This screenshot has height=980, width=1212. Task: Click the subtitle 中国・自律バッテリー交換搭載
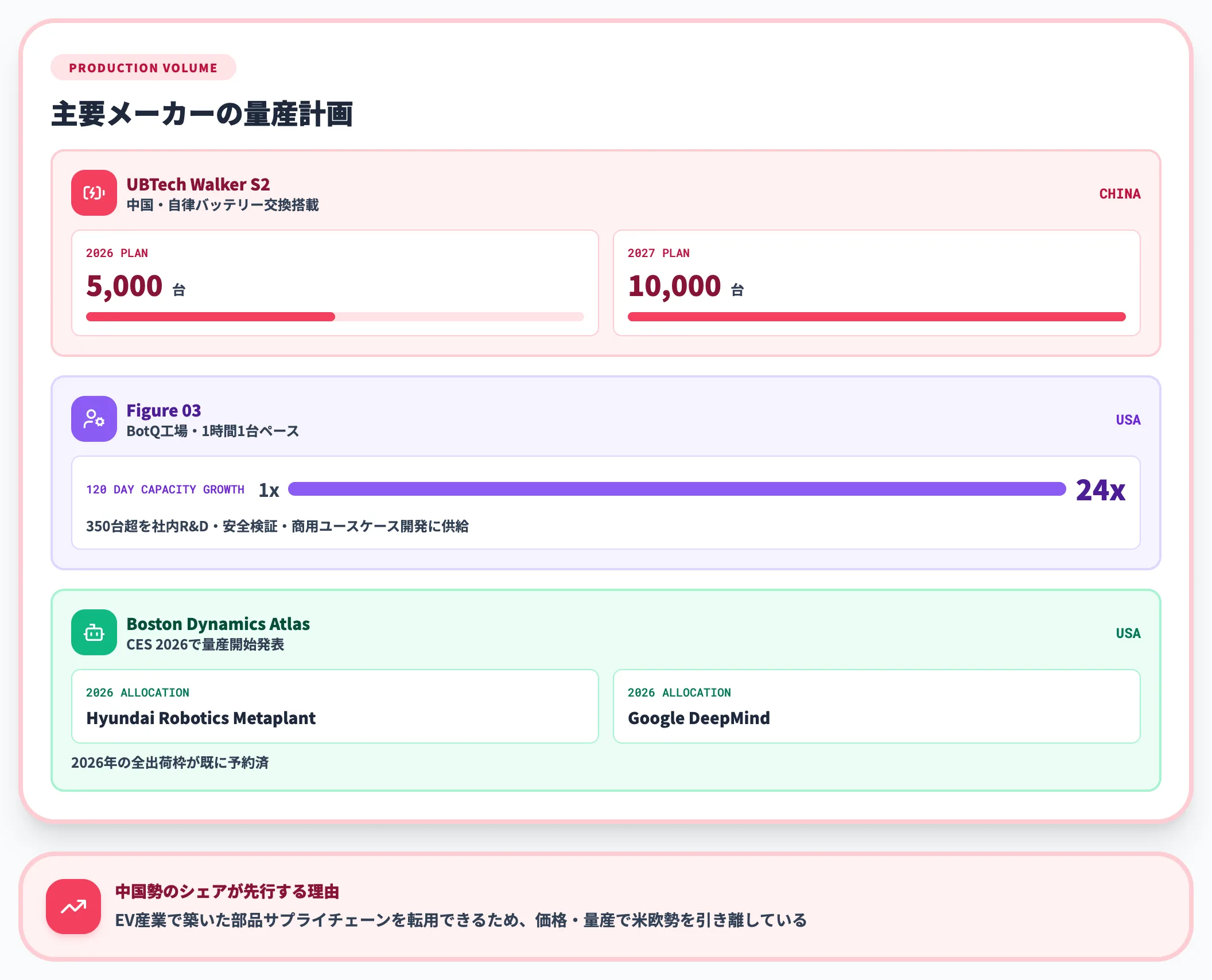223,205
